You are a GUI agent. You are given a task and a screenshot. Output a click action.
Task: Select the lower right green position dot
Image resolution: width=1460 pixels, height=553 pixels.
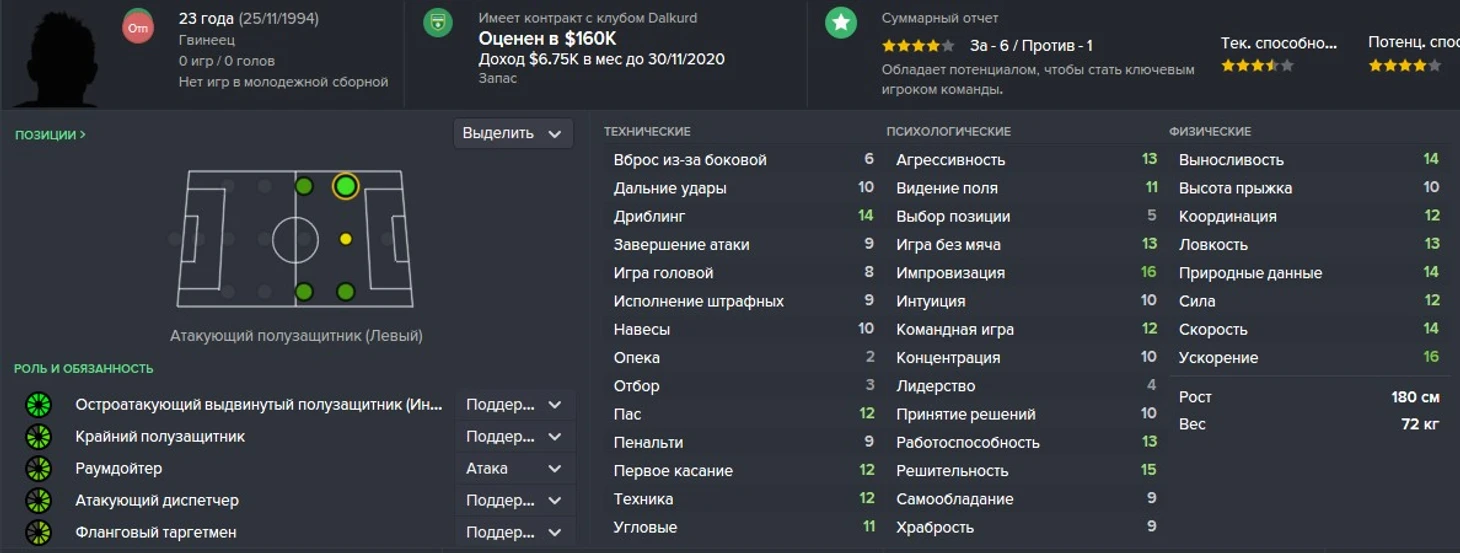click(346, 292)
